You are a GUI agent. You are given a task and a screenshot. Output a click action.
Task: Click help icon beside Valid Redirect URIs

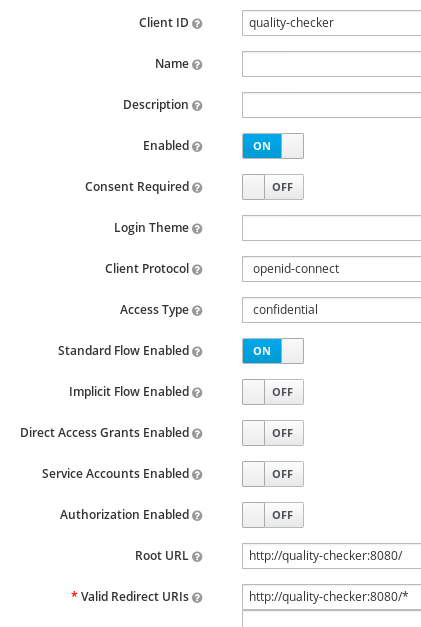(x=197, y=597)
